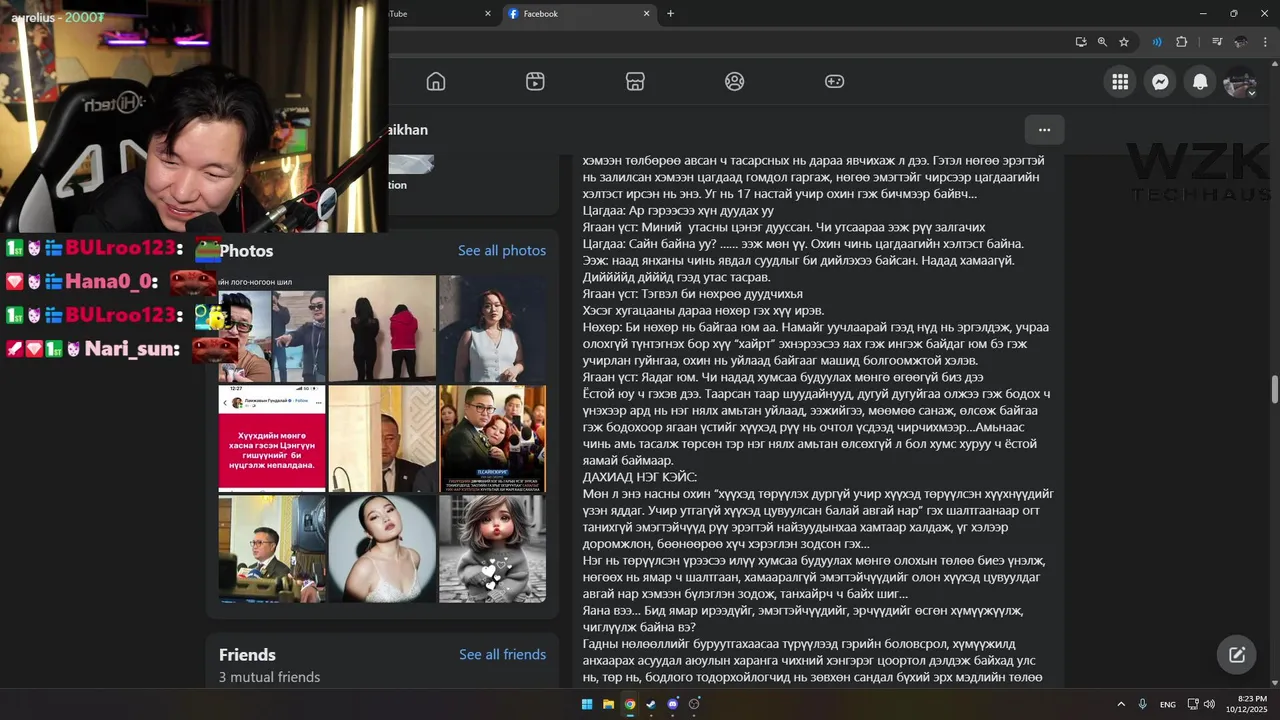Open photo of two people facing a wall

tap(382, 329)
